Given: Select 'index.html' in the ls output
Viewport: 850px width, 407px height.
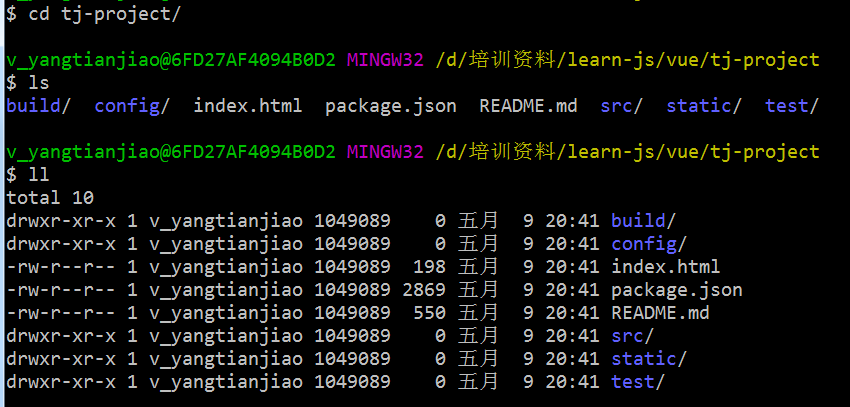Looking at the screenshot, I should coord(248,106).
